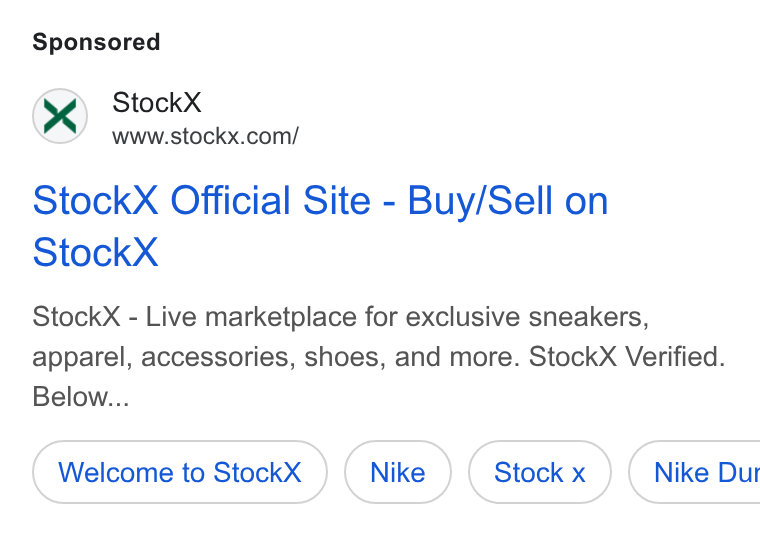
Task: Click the word sneakers in the ad description
Action: (x=588, y=317)
